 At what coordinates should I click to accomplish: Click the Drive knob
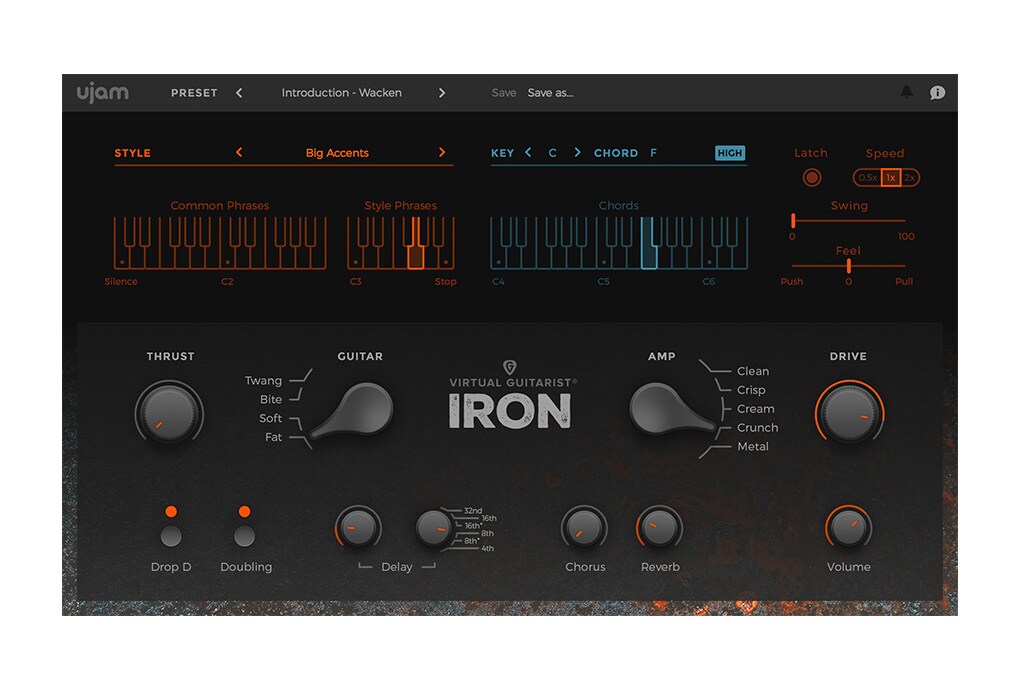[x=849, y=413]
